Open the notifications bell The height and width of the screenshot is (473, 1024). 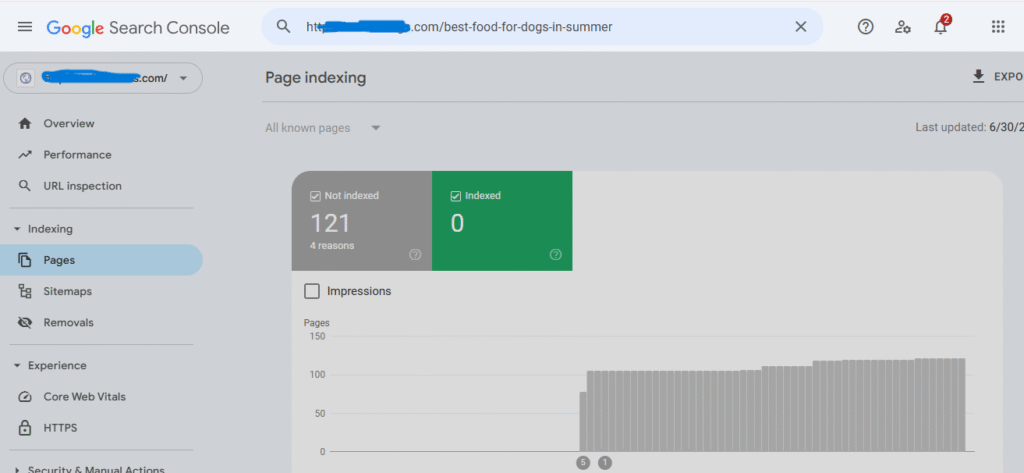940,27
